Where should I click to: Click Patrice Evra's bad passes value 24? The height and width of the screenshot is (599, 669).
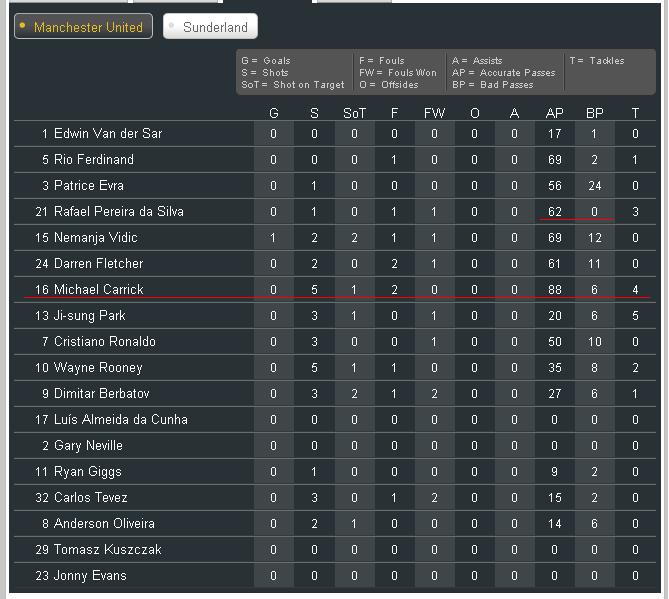tap(595, 186)
